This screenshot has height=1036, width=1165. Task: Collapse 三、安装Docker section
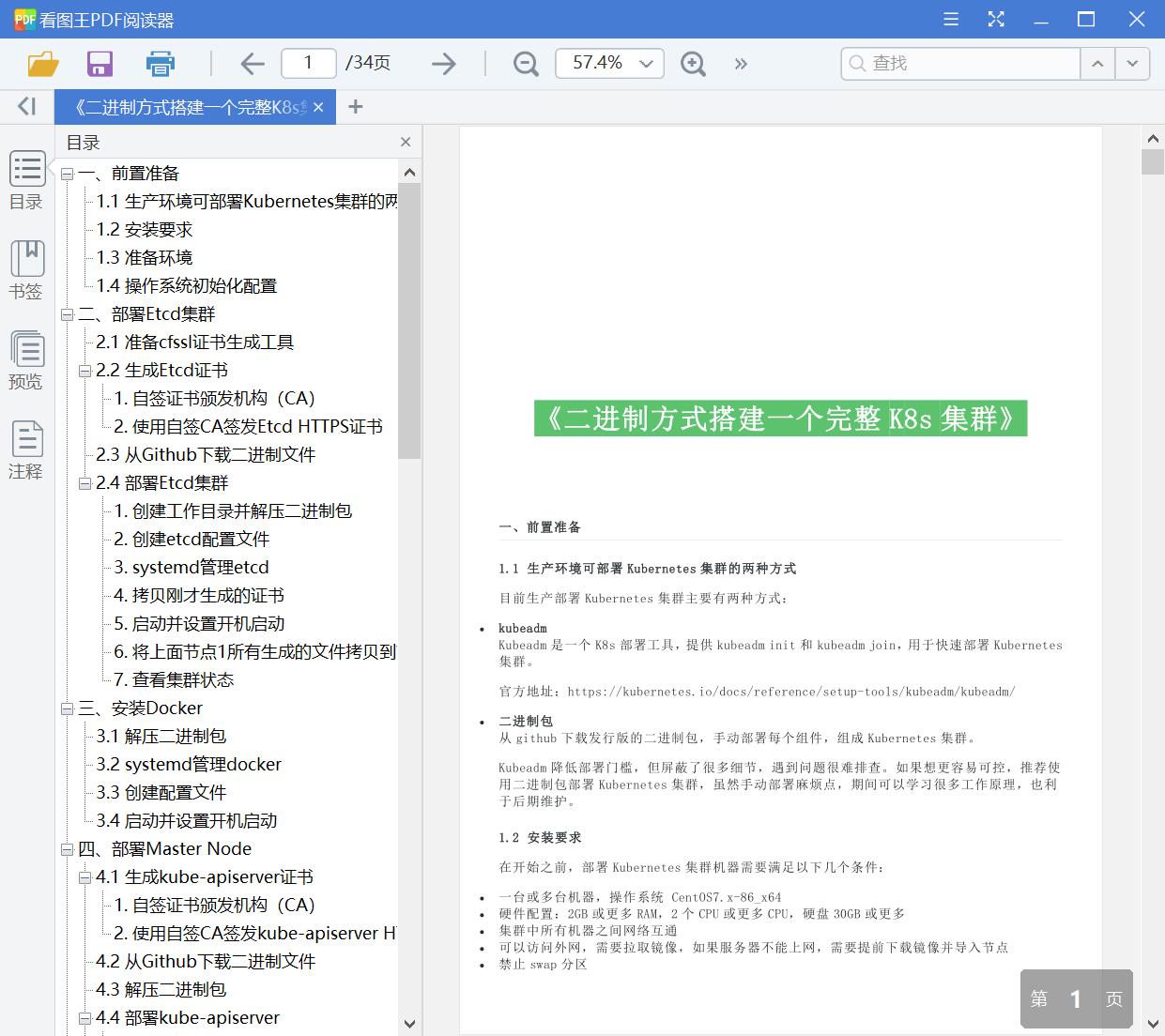click(68, 708)
